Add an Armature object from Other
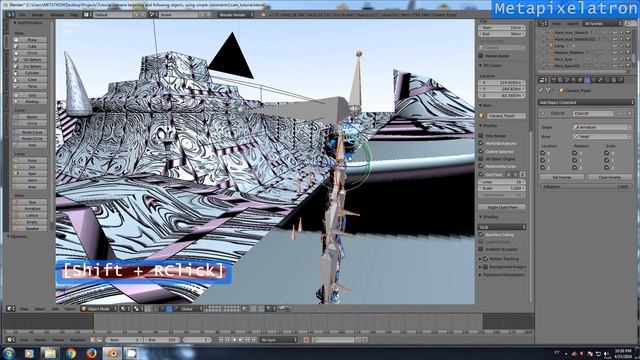This screenshot has width=640, height=360. click(x=30, y=209)
